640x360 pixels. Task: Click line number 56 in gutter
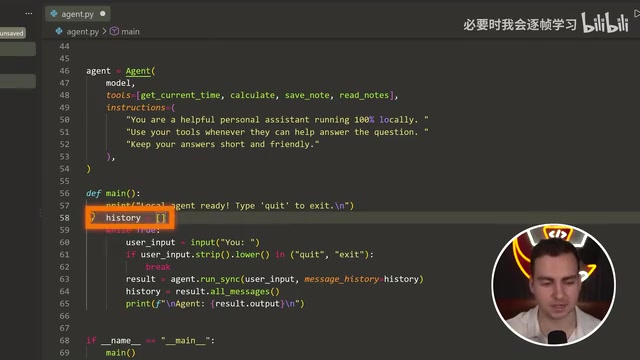pos(64,193)
